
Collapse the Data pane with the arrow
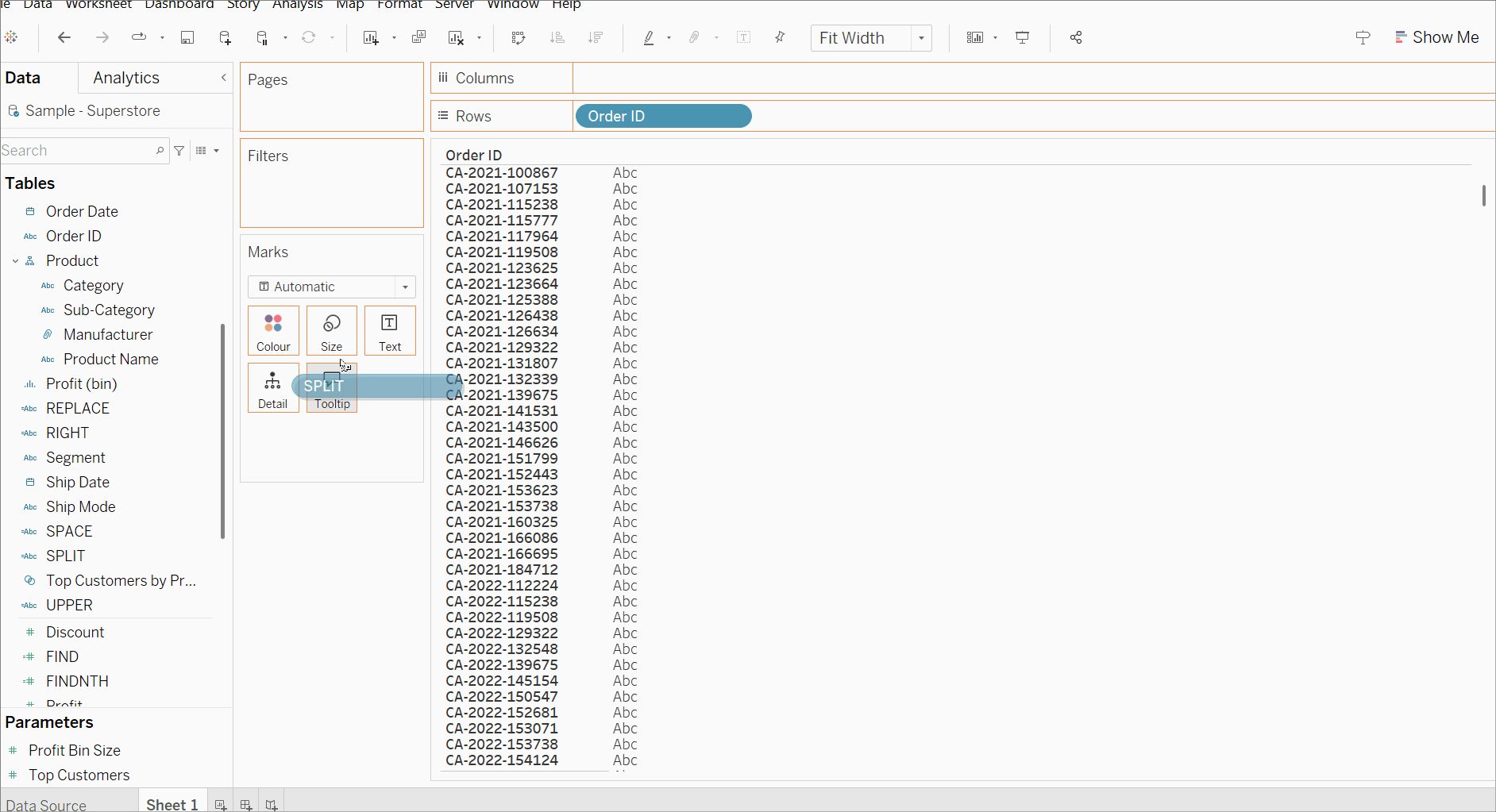pos(223,77)
